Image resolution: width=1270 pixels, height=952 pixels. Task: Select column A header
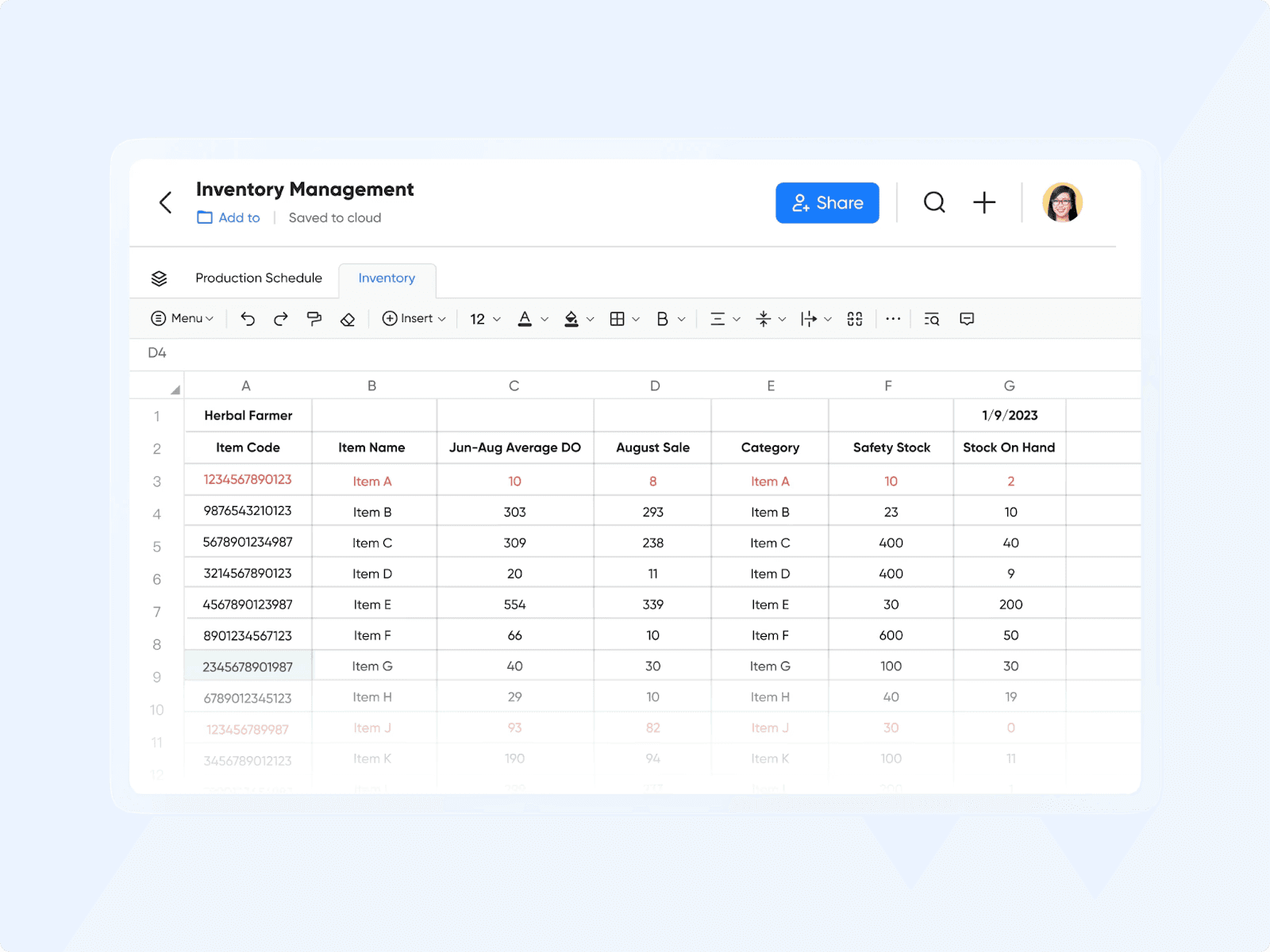(246, 386)
